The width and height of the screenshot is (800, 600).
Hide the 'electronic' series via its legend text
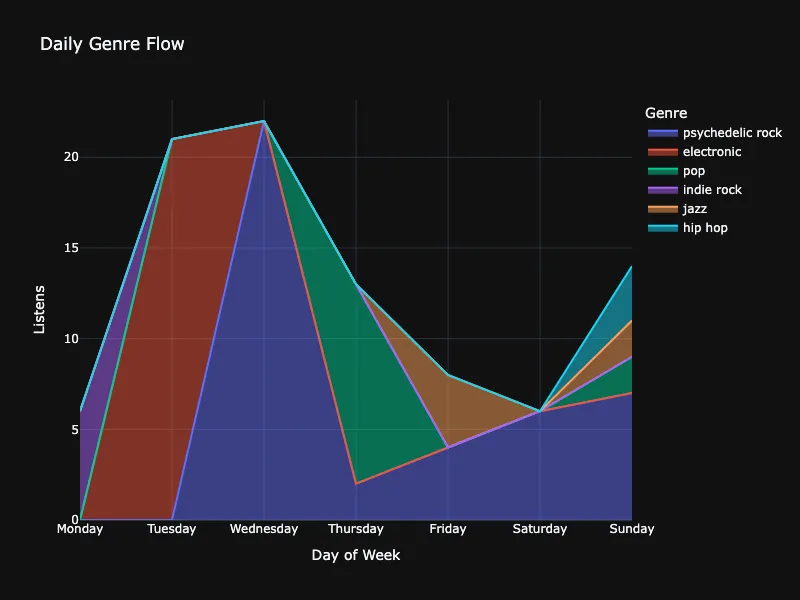[x=712, y=152]
